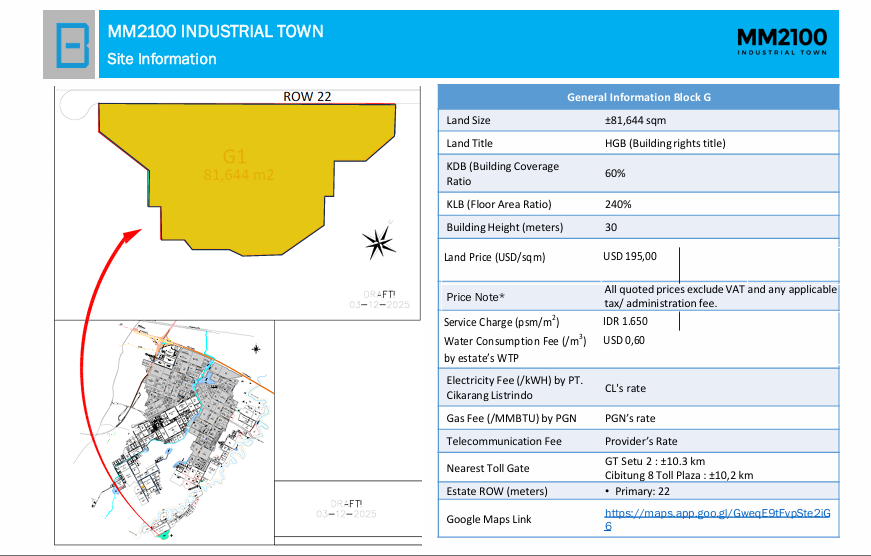Click the MM2100 INDUSTRIAL TOWN title
The image size is (871, 556).
click(216, 31)
